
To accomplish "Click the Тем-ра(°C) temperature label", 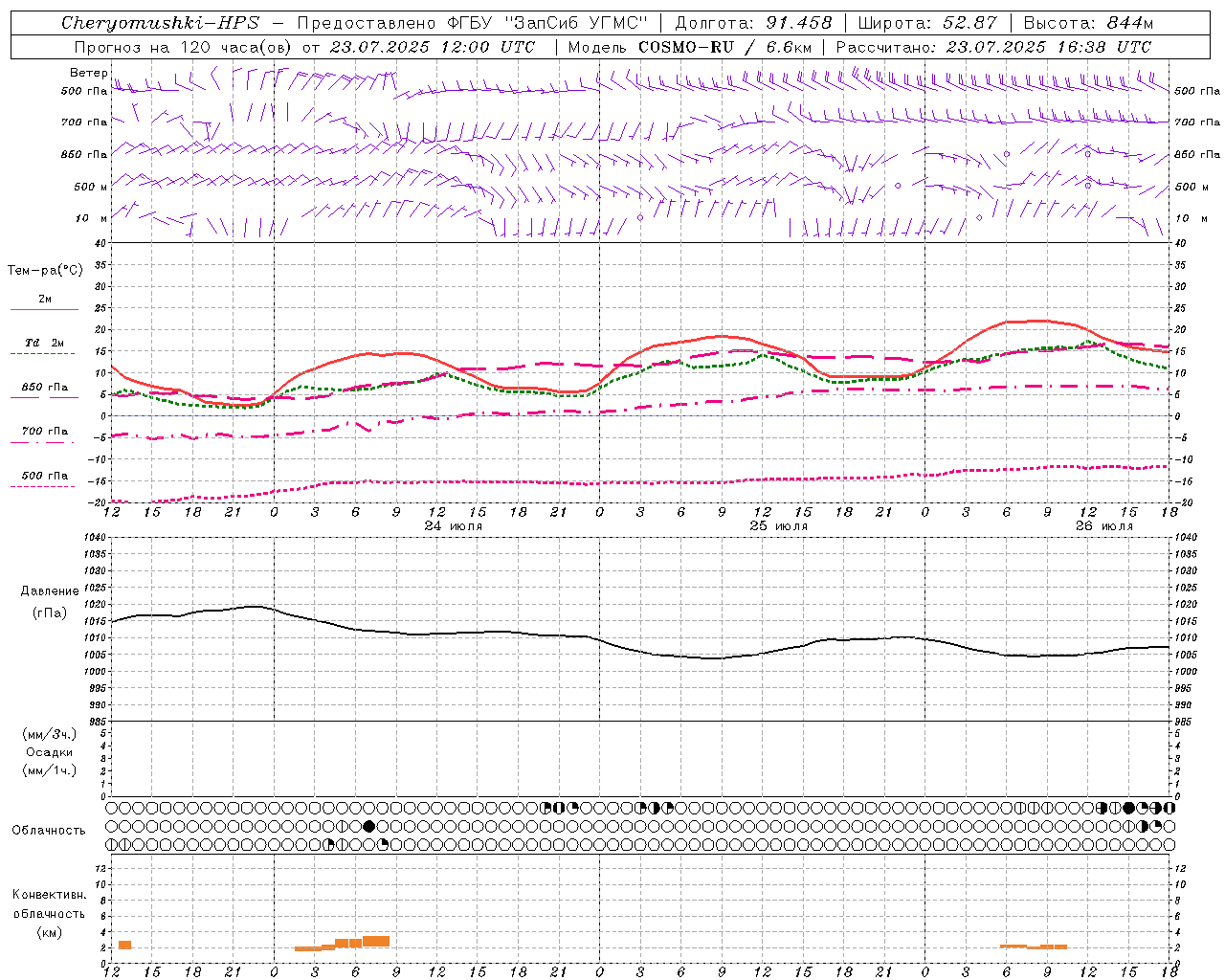I will point(45,271).
